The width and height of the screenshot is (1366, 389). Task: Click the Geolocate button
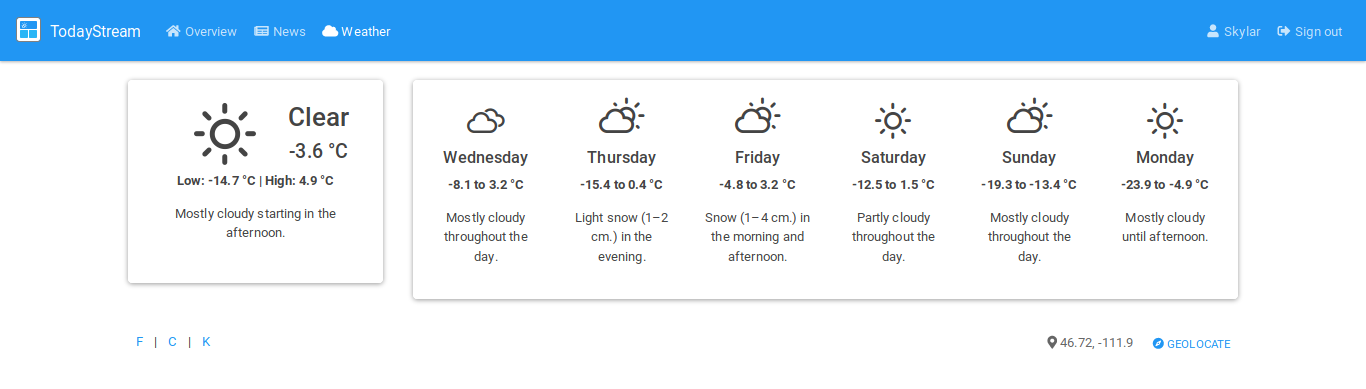pos(1191,344)
